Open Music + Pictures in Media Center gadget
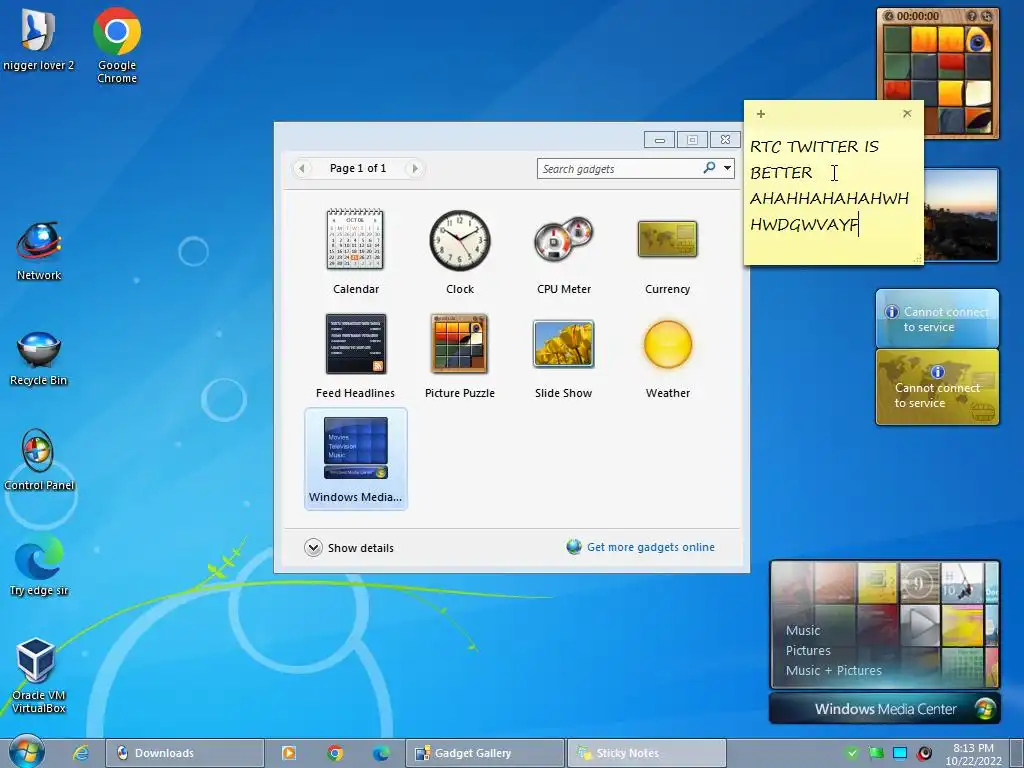The image size is (1024, 768). point(833,670)
